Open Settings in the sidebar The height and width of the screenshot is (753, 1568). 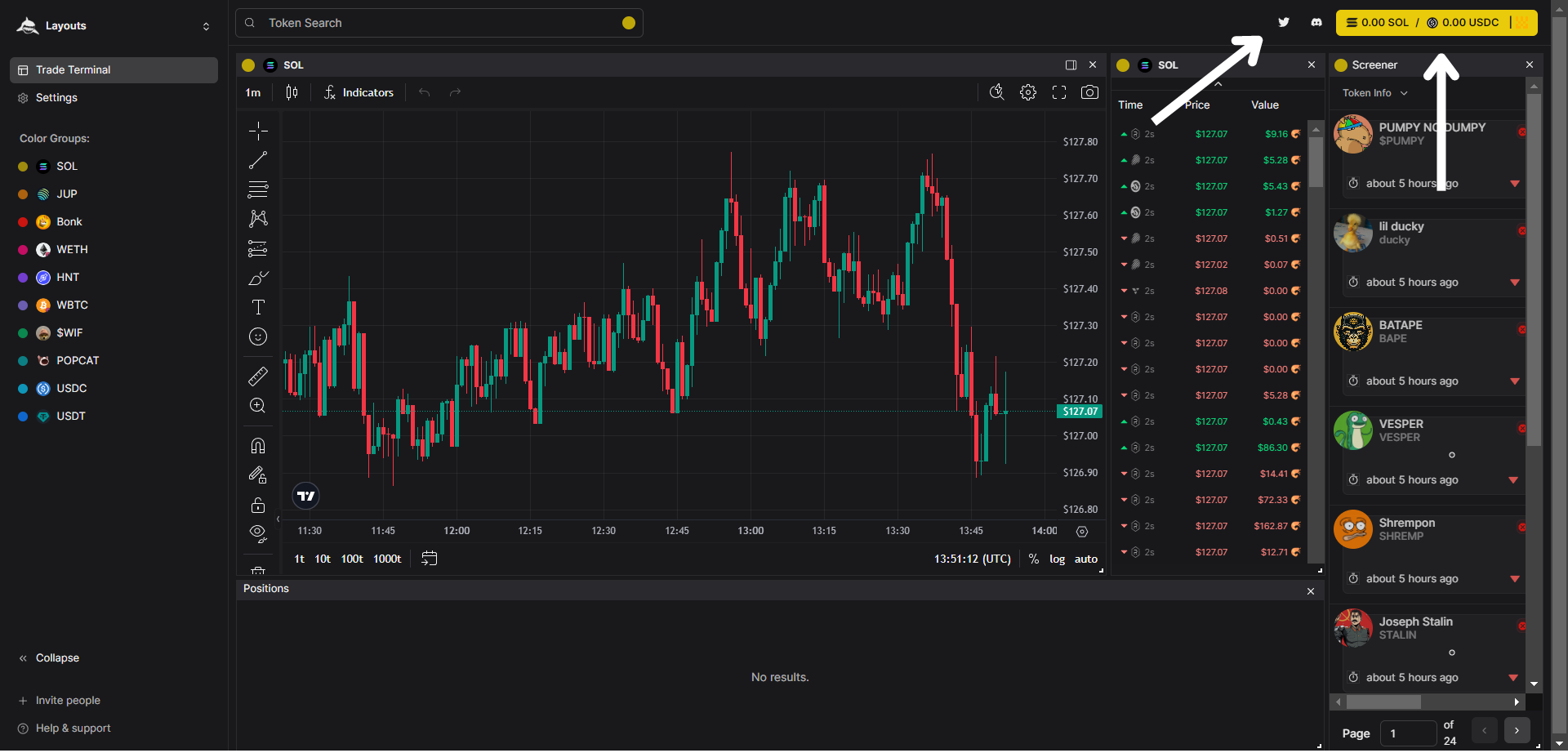pyautogui.click(x=56, y=98)
